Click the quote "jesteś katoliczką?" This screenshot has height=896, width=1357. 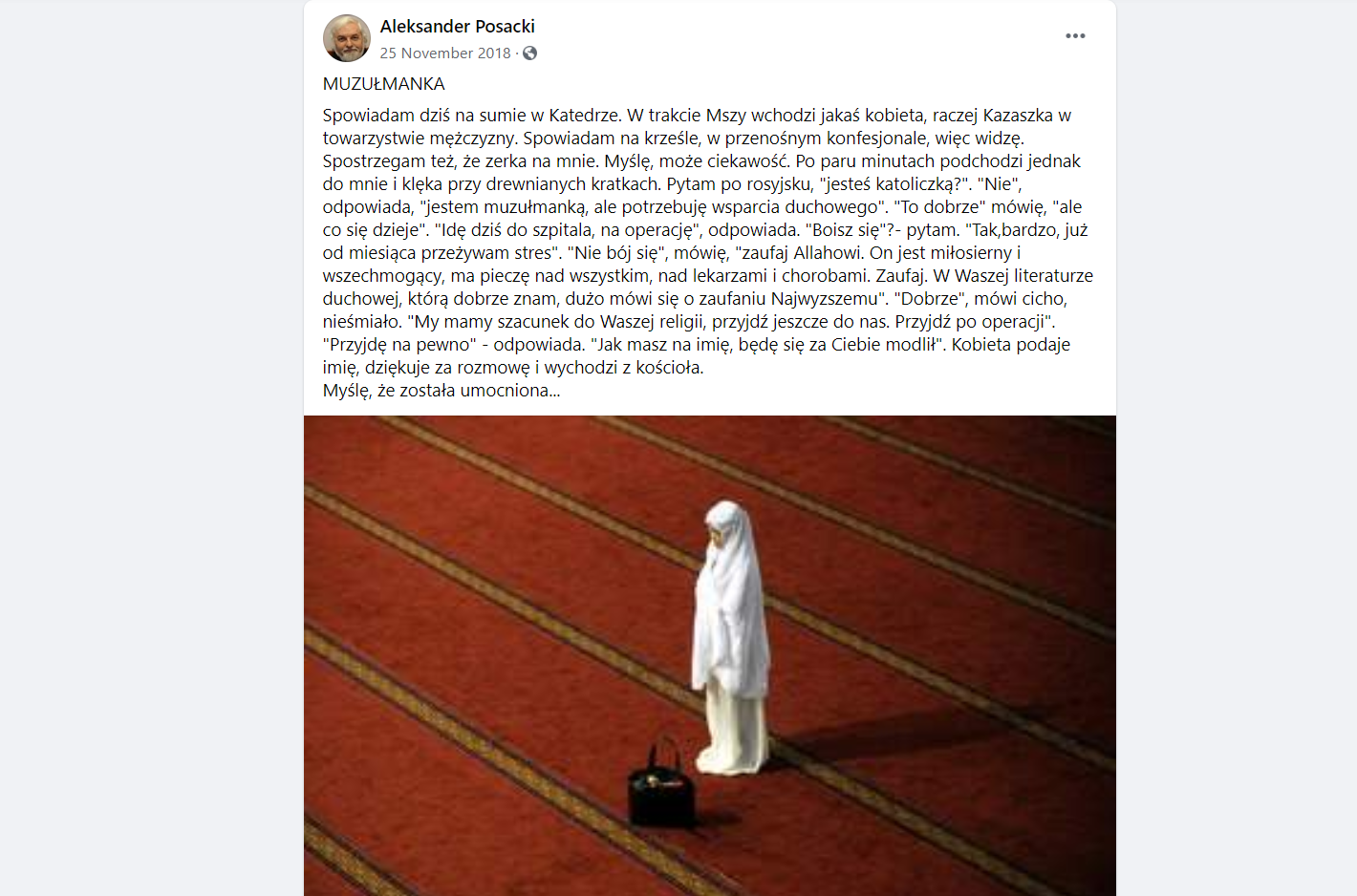[x=895, y=184]
